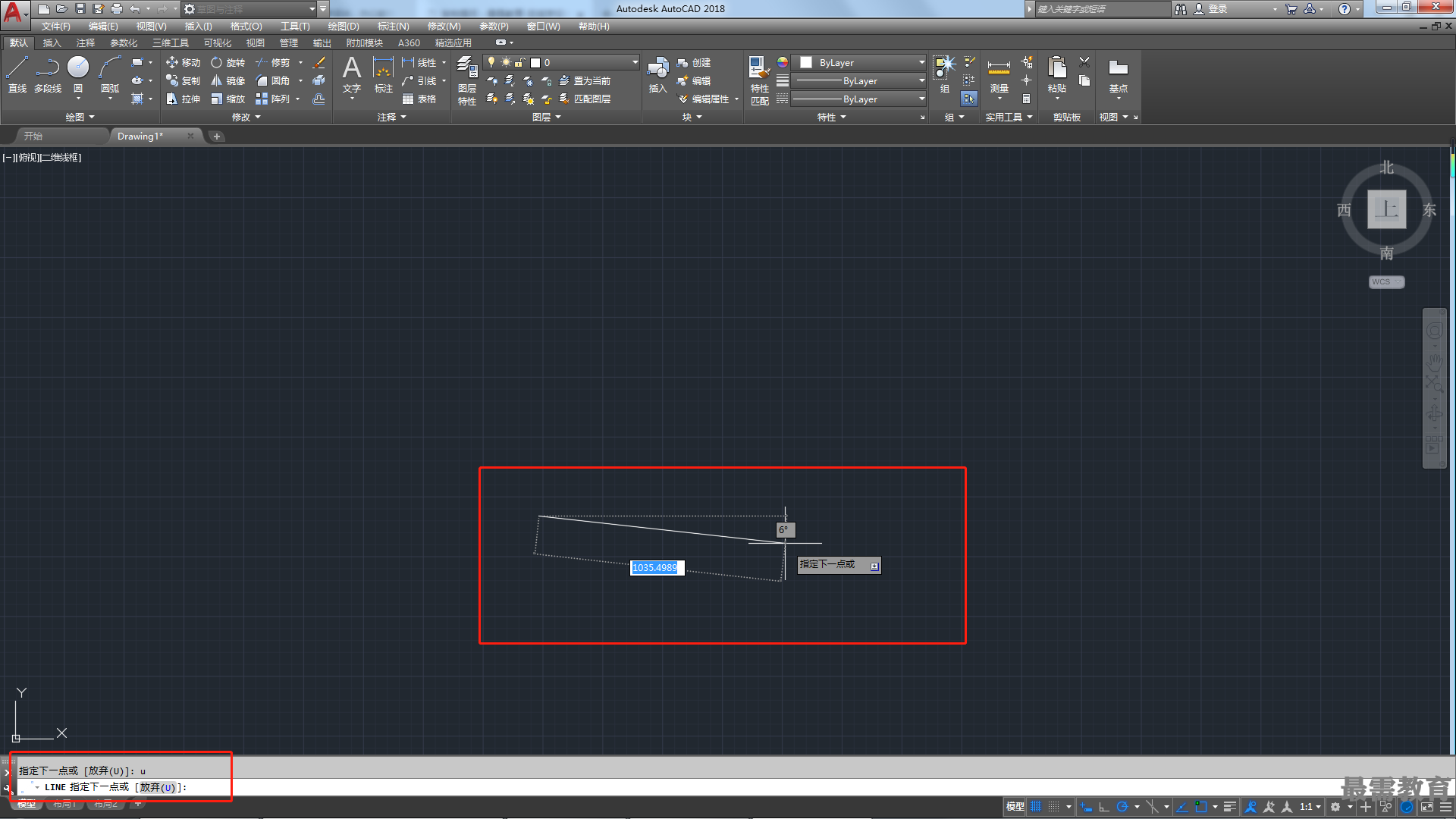Click the WCS button under the ViewCube

point(1386,282)
